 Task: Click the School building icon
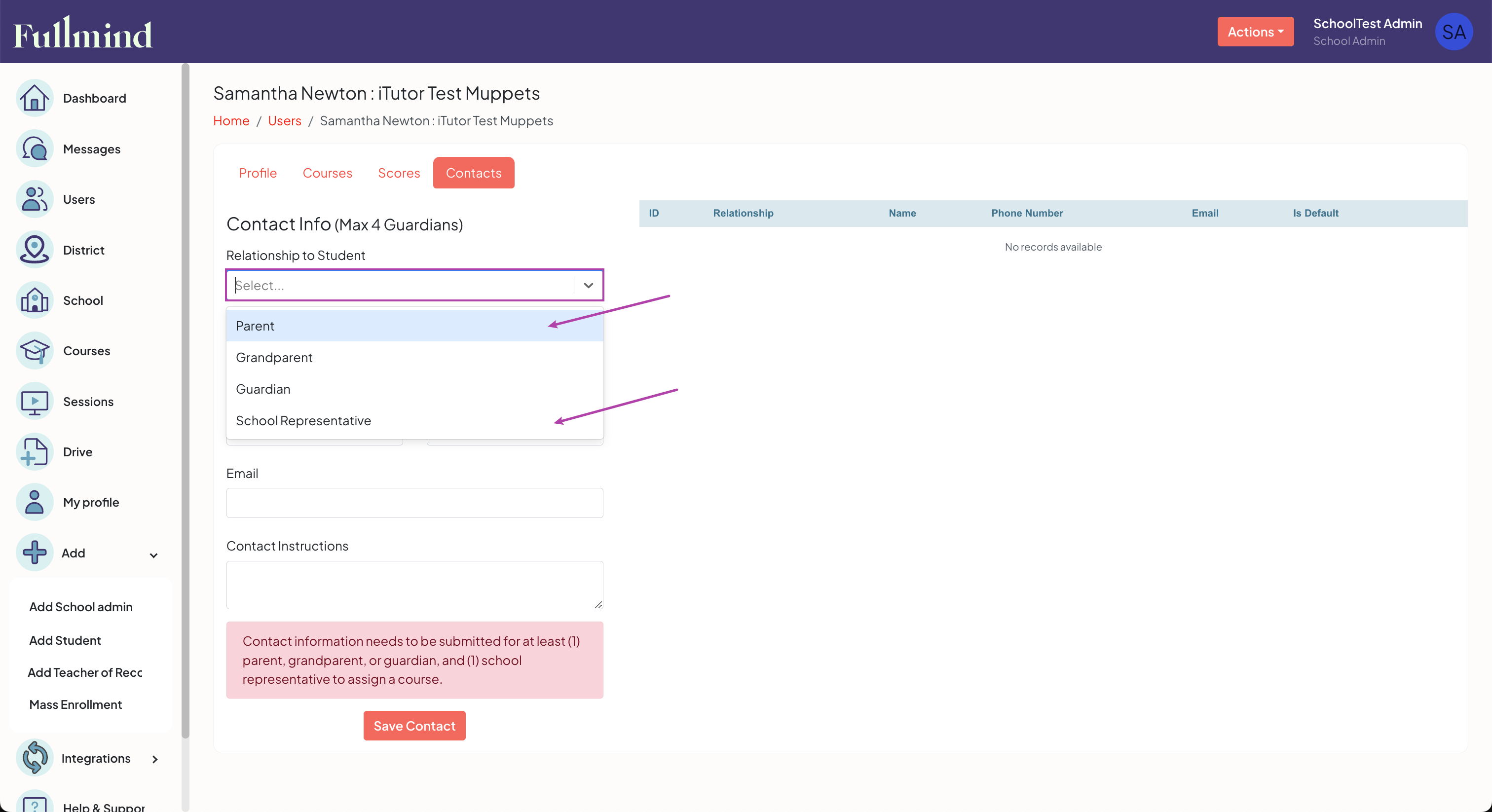(x=34, y=300)
